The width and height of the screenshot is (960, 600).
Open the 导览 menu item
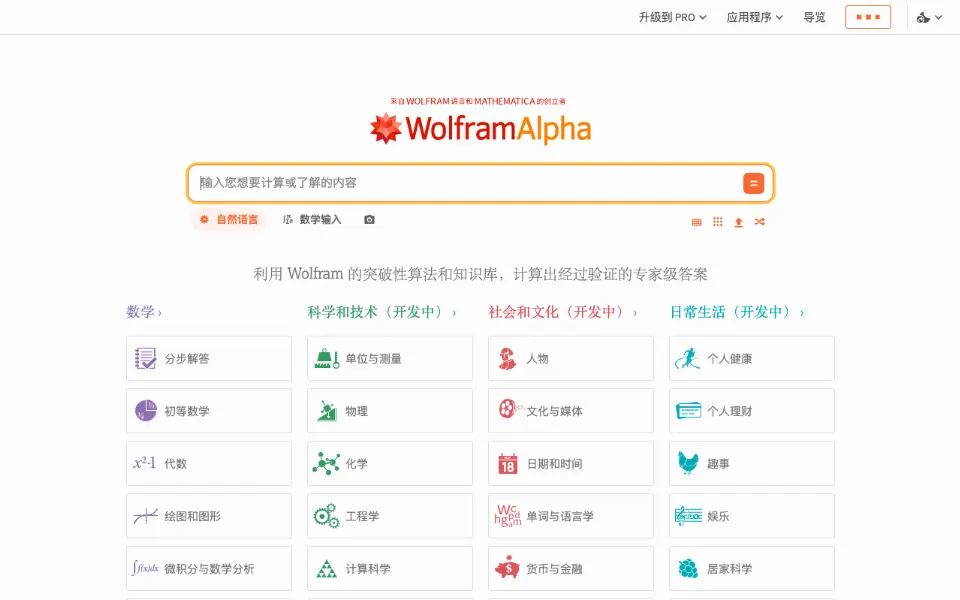[x=814, y=17]
